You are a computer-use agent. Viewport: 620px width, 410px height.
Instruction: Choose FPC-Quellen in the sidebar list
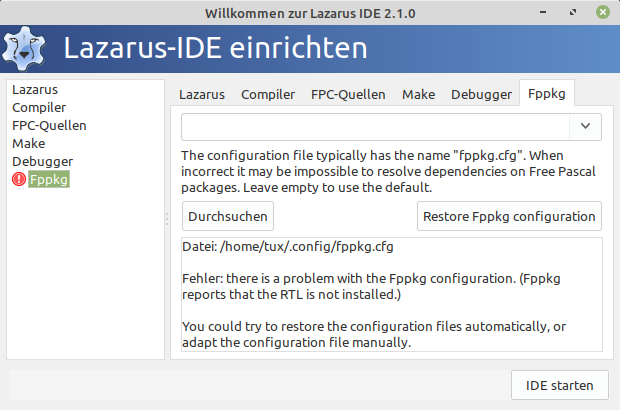click(x=49, y=125)
